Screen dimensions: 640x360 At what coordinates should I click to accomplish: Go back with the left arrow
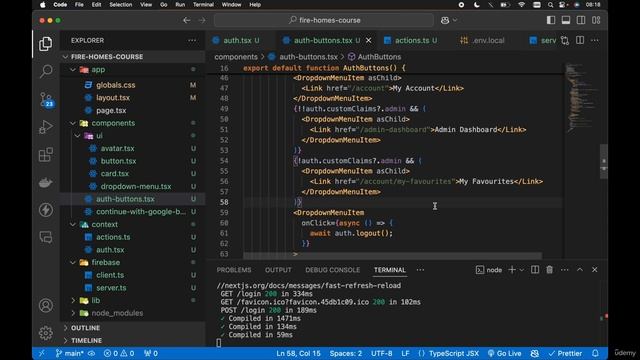(187, 20)
